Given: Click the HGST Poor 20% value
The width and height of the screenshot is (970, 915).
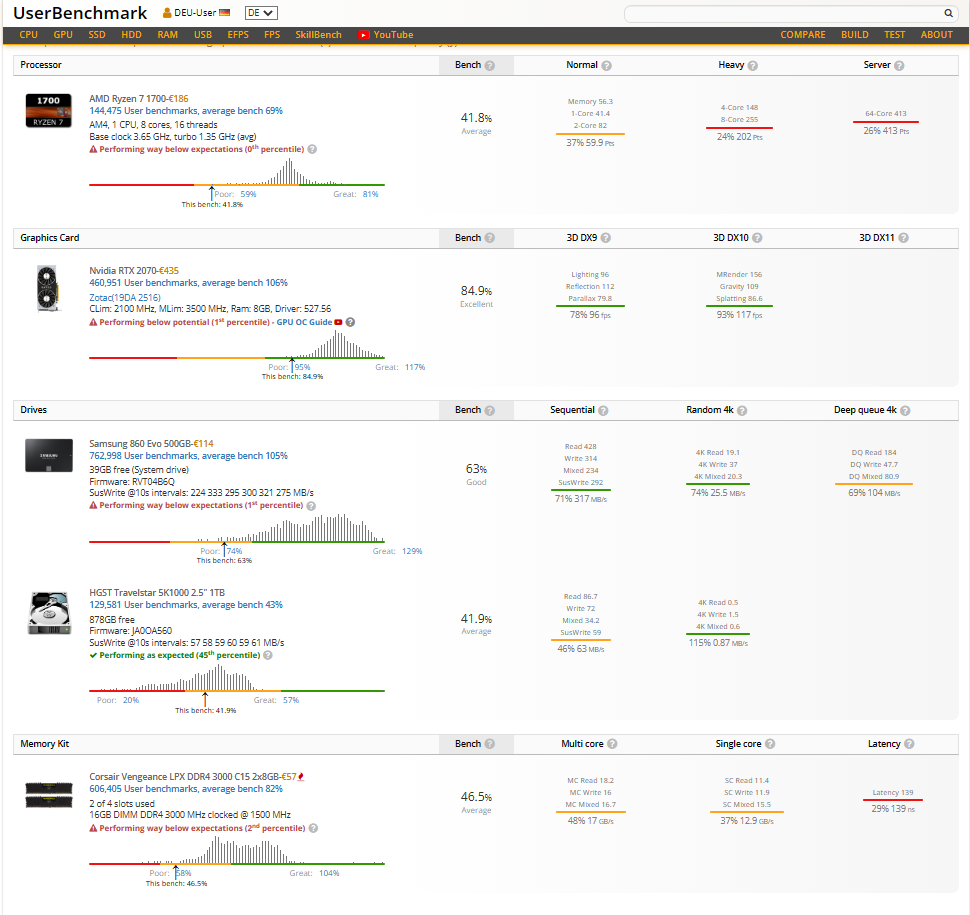Looking at the screenshot, I should point(131,700).
